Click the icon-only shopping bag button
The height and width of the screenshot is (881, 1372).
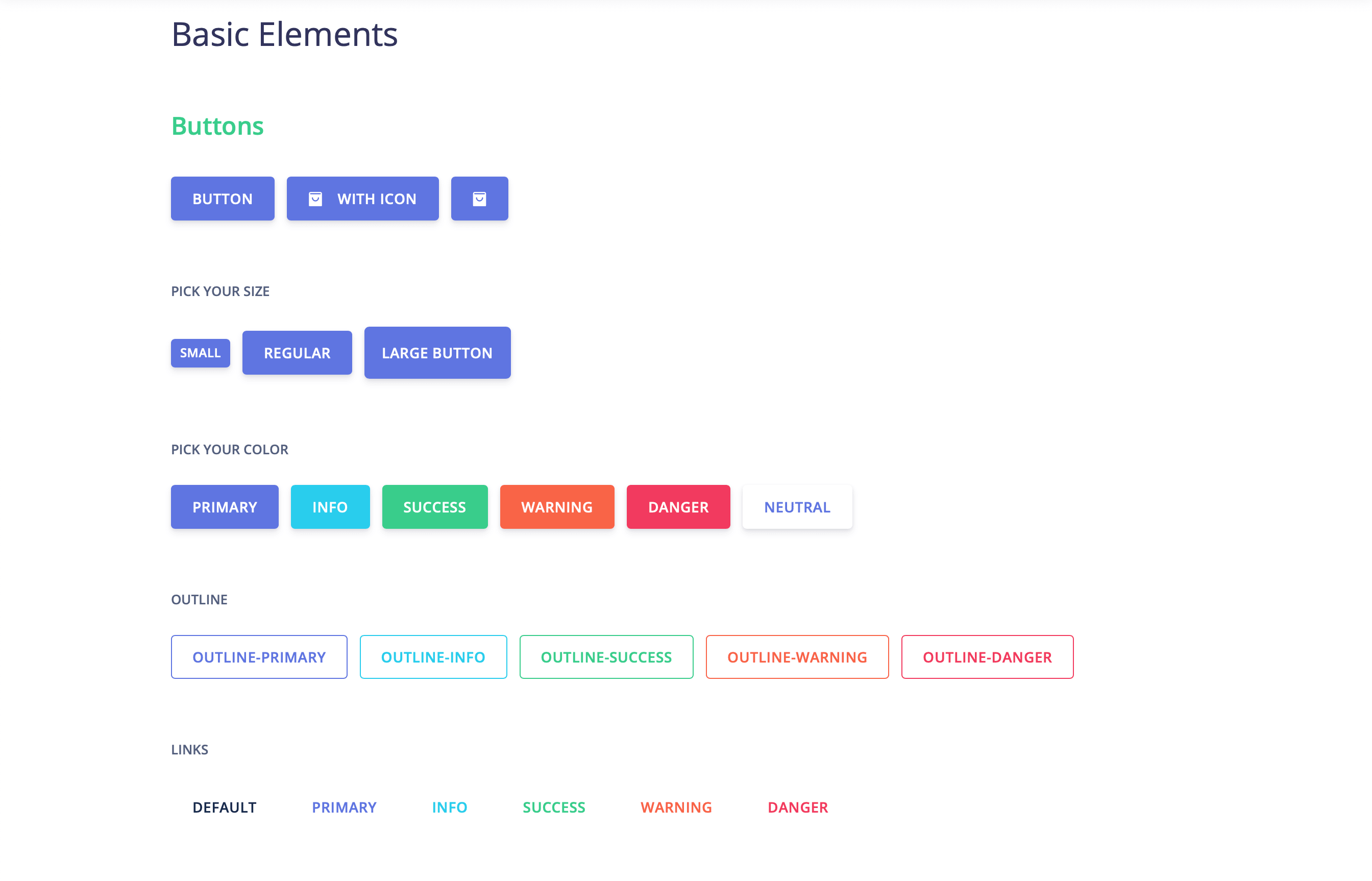479,199
